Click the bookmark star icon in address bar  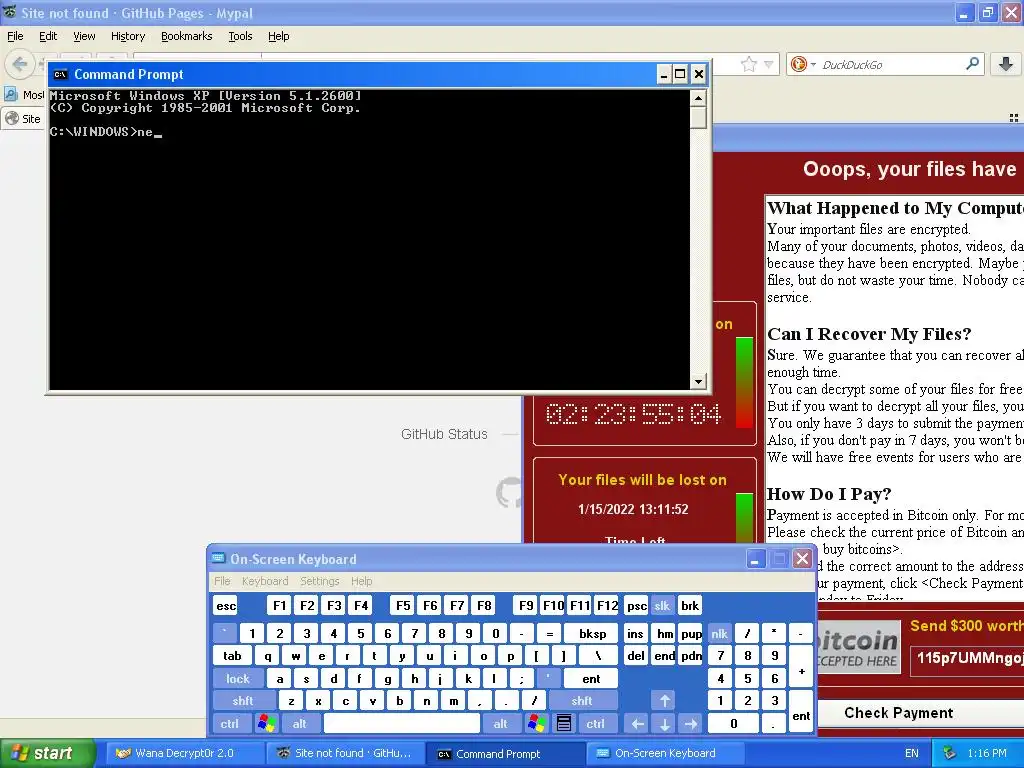click(748, 64)
